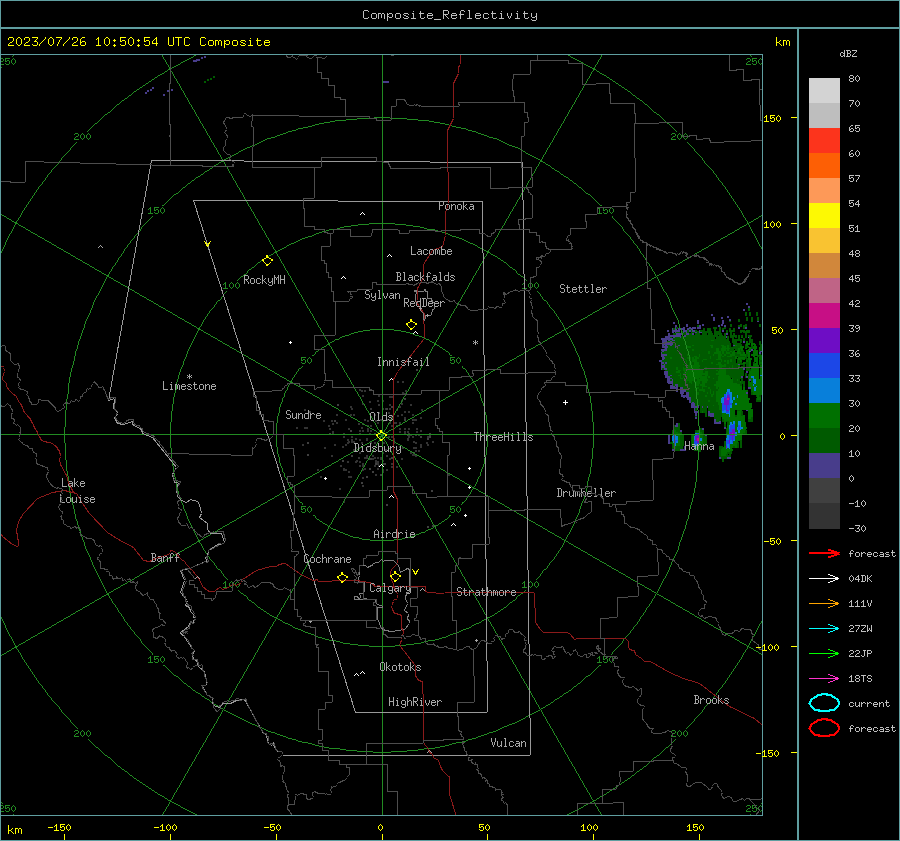This screenshot has width=900, height=841.
Task: Click the dBZ legend heading
Action: [x=848, y=54]
